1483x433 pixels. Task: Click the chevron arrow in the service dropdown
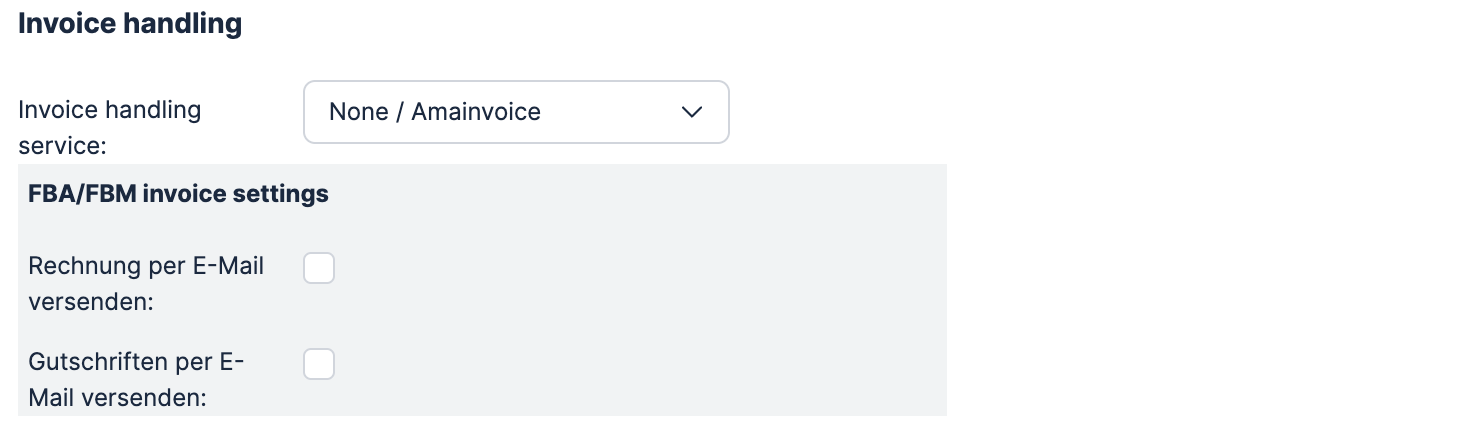tap(691, 112)
